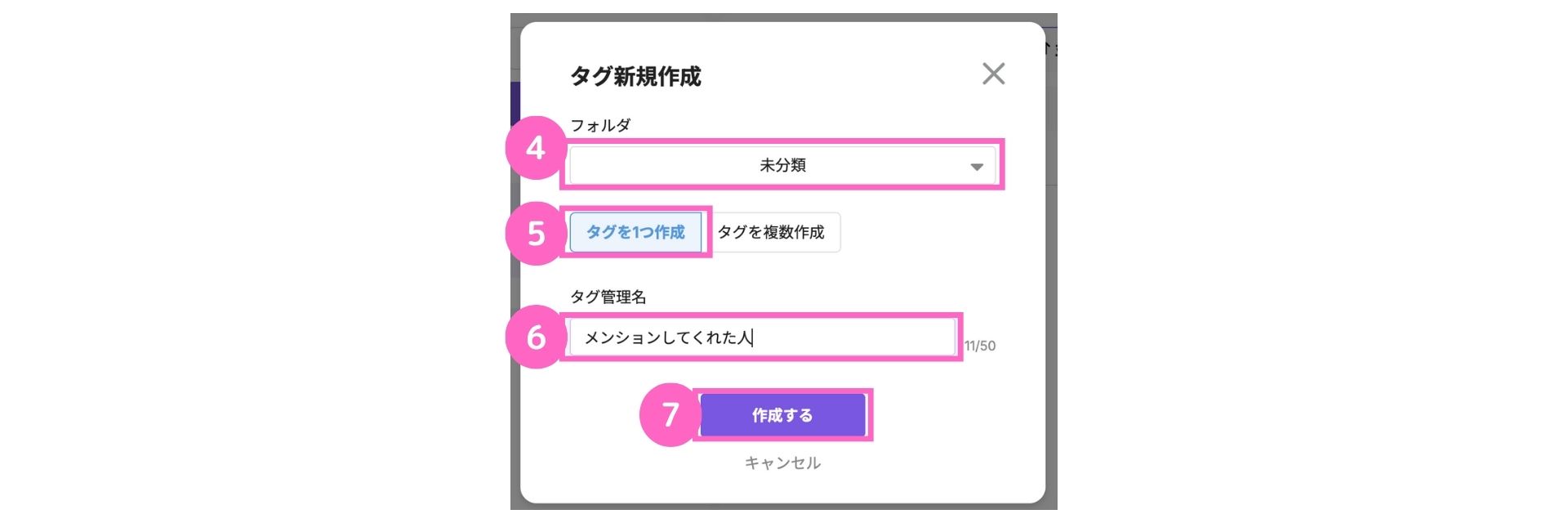Click the キャンセル link
Screen dimensions: 1568x523
pos(782,463)
